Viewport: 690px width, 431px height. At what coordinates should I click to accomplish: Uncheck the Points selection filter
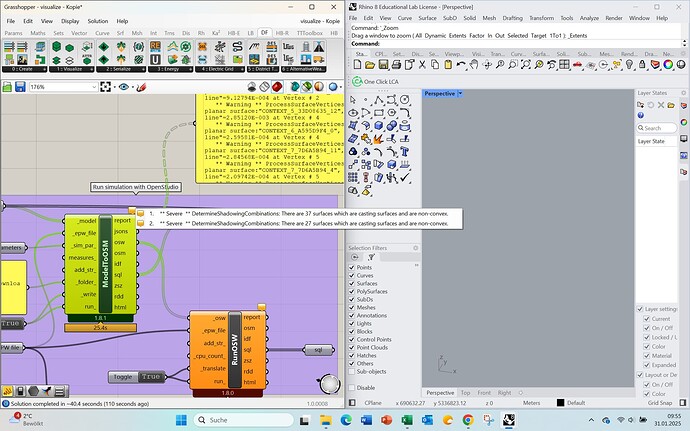pyautogui.click(x=352, y=267)
